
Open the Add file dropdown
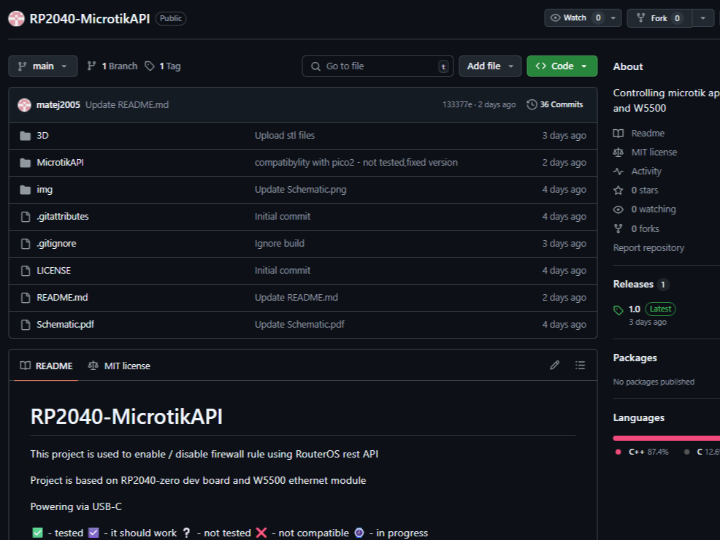tap(490, 66)
